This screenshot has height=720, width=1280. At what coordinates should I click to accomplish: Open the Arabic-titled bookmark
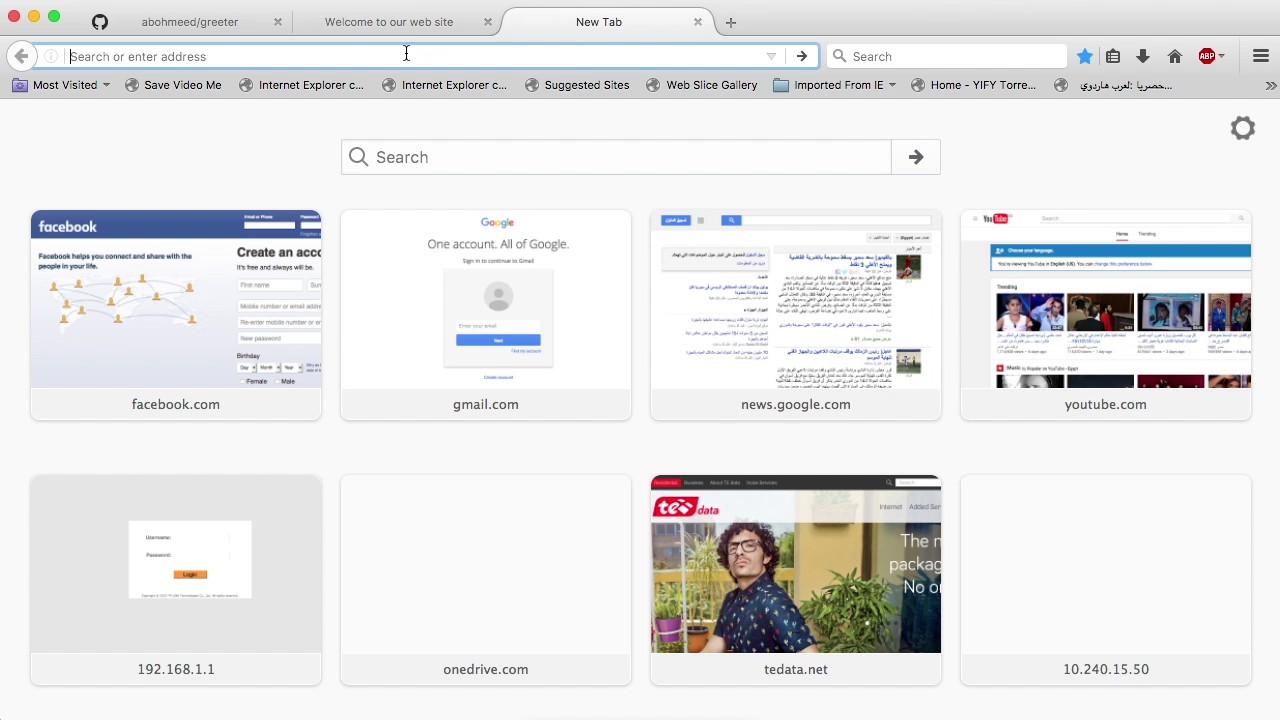[1113, 85]
